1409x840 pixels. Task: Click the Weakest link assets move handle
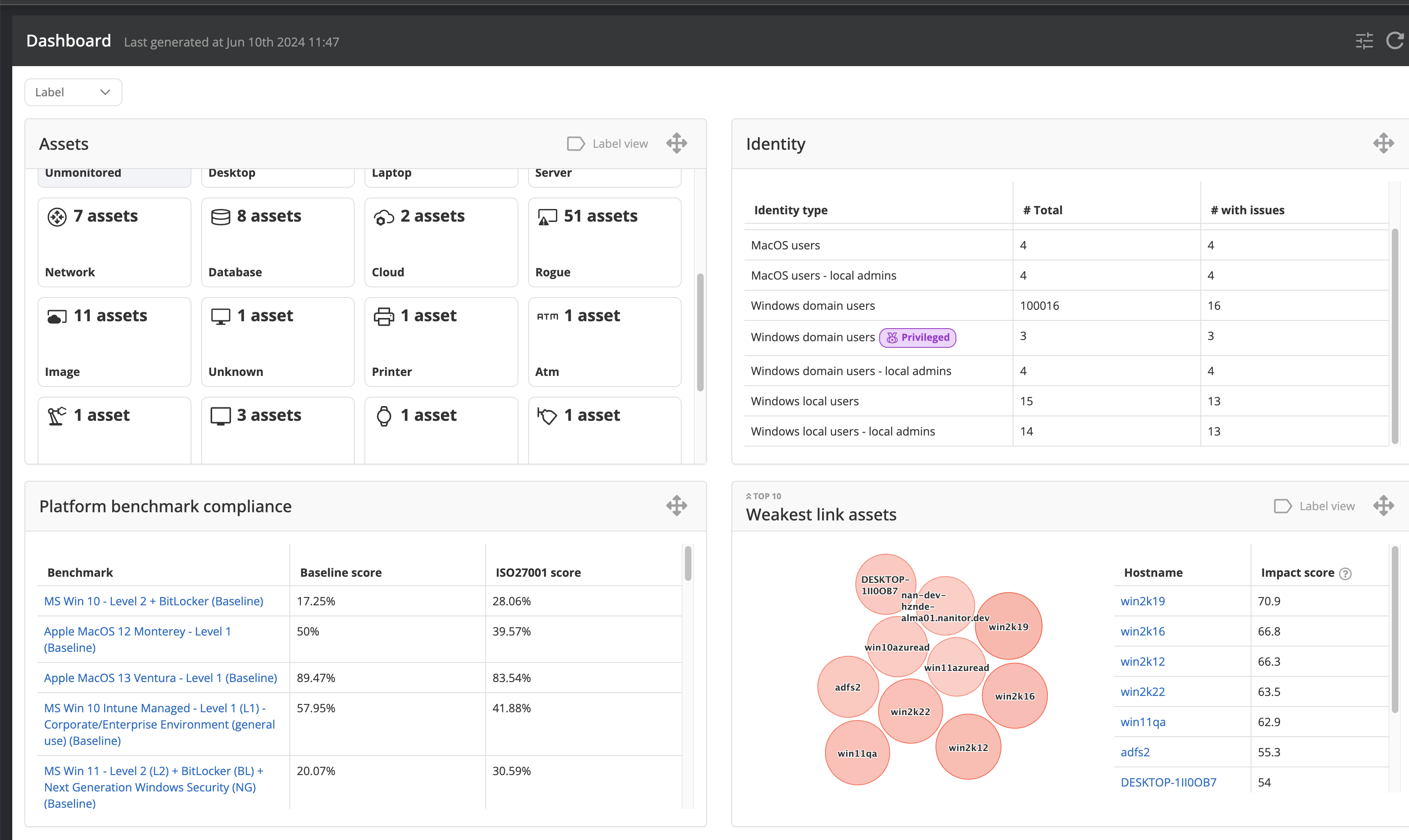pos(1383,505)
